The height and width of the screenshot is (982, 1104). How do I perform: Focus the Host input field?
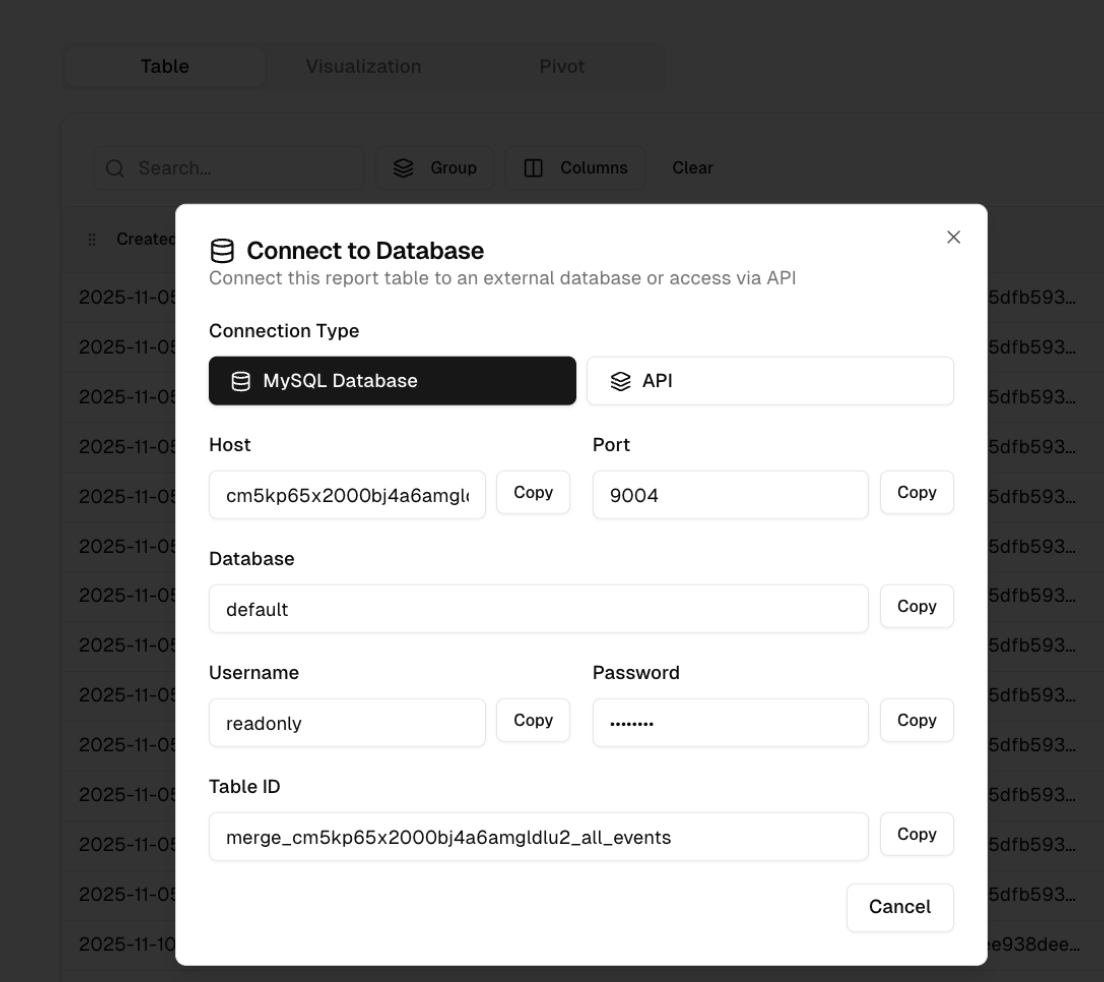[347, 495]
